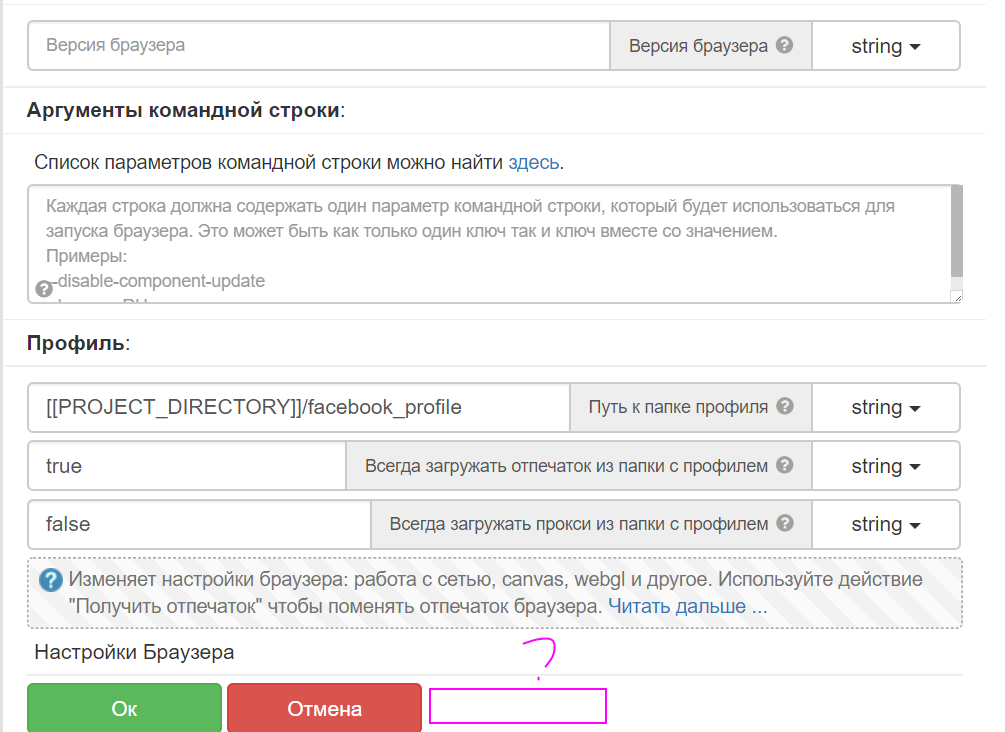Image resolution: width=1005 pixels, height=732 pixels.
Task: Click question icon inside command line arguments box
Action: [x=44, y=289]
